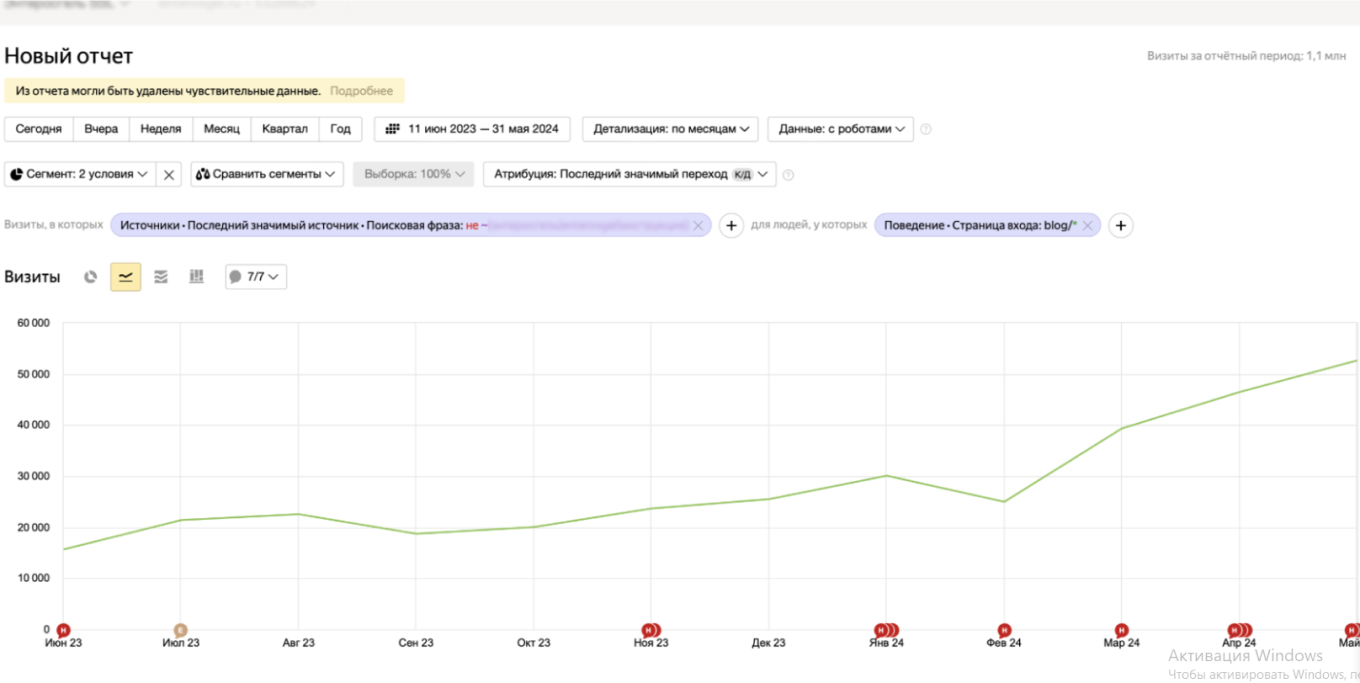The height and width of the screenshot is (683, 1360).
Task: Clear the segment with the X button
Action: click(169, 174)
